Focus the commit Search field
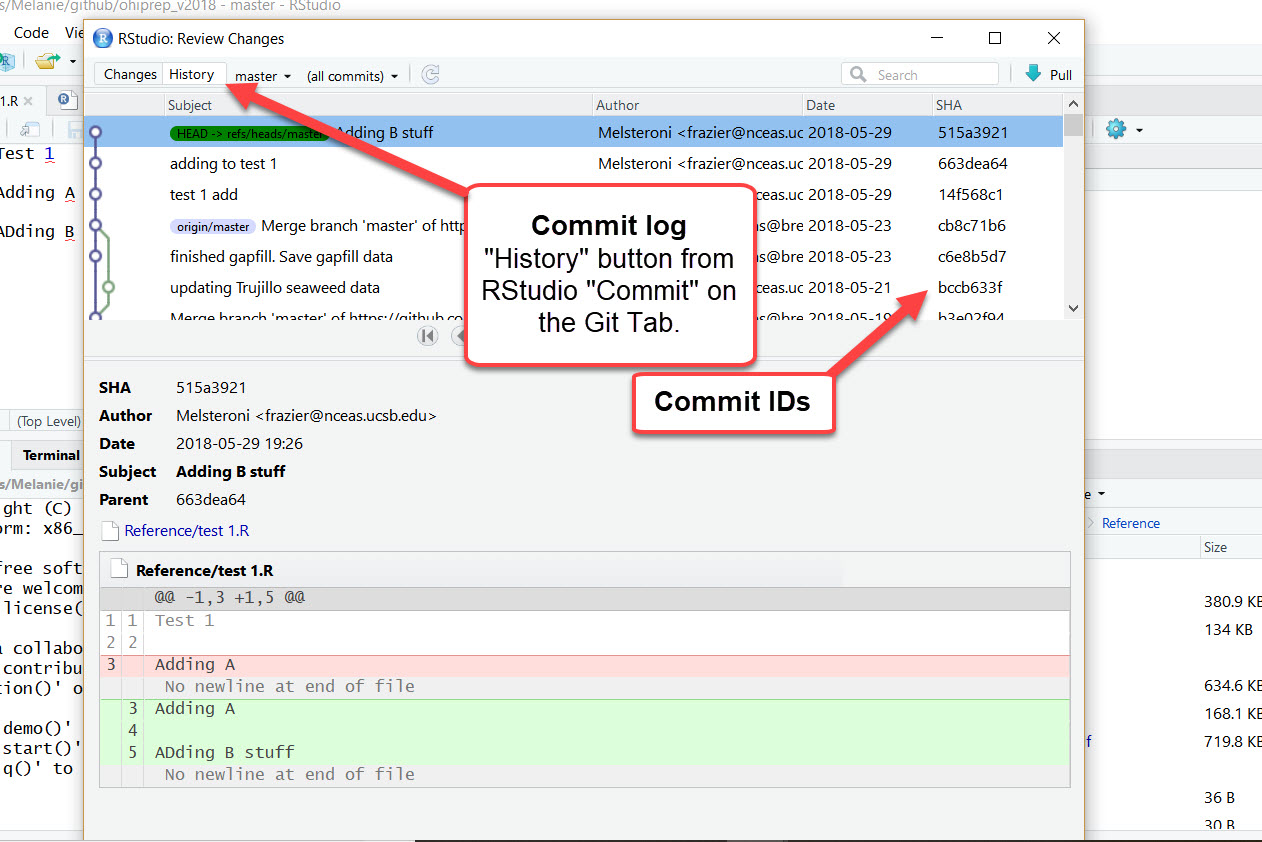This screenshot has width=1262, height=842. [920, 74]
